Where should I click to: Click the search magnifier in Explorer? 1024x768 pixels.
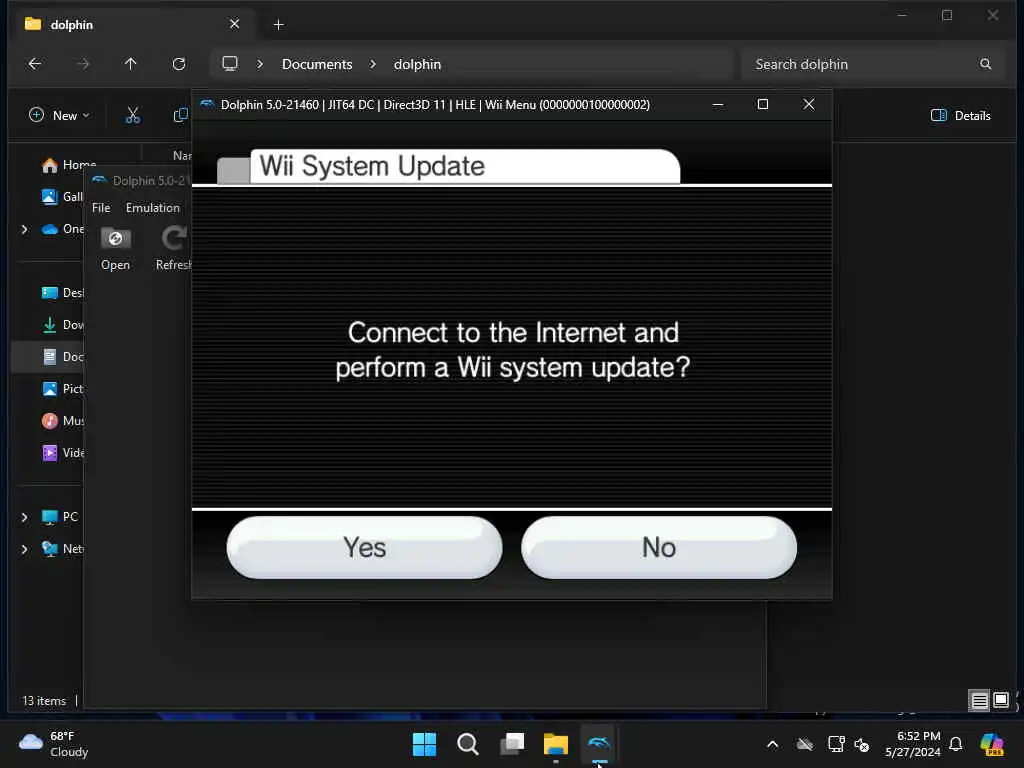[x=985, y=64]
